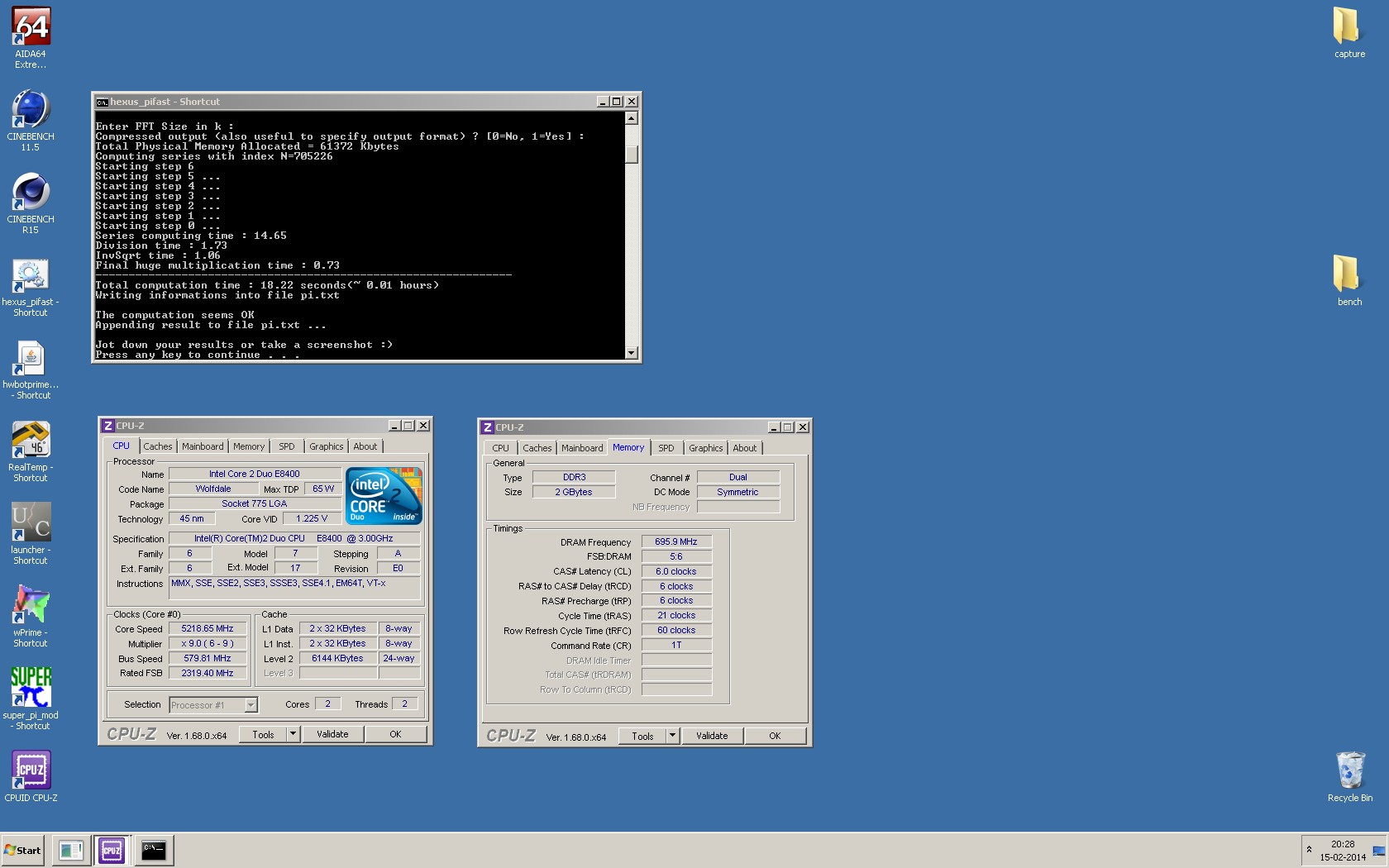The image size is (1389, 868).
Task: Click the left CPU-Z window title icon
Action: (x=107, y=426)
